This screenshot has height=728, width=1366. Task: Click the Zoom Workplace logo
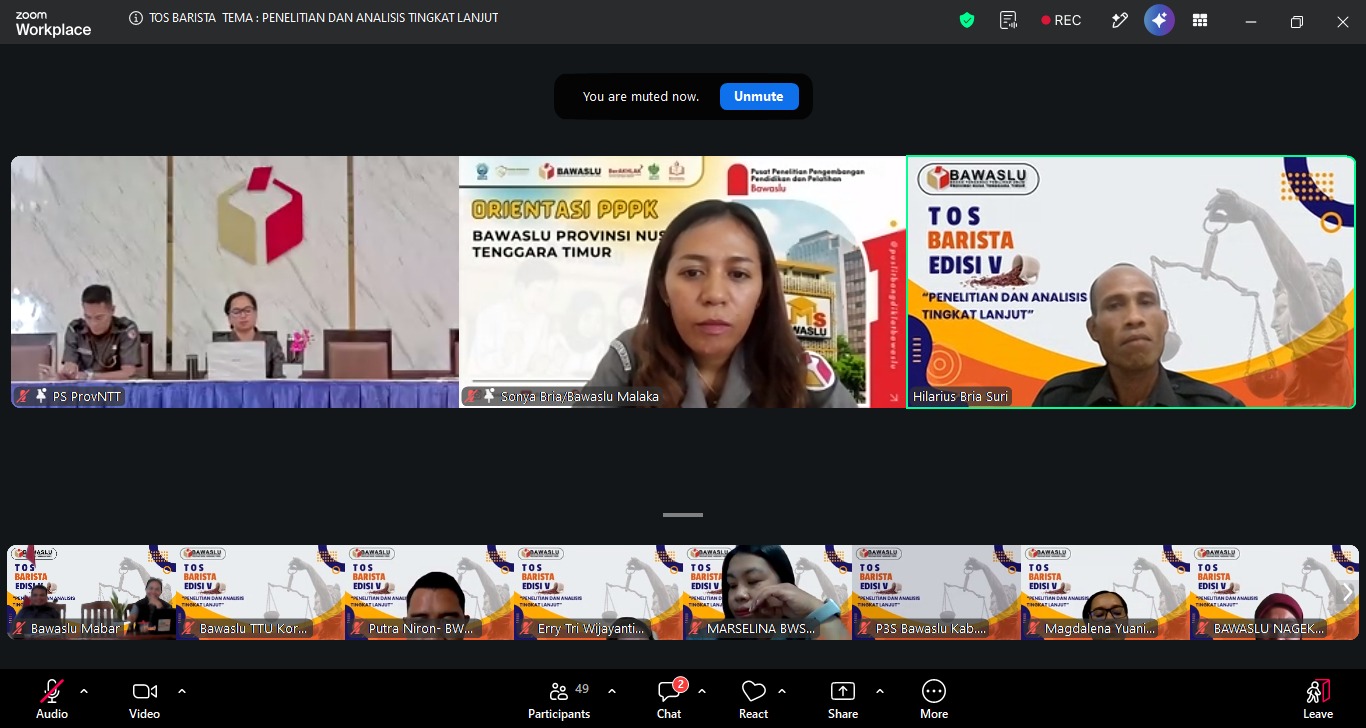click(53, 23)
